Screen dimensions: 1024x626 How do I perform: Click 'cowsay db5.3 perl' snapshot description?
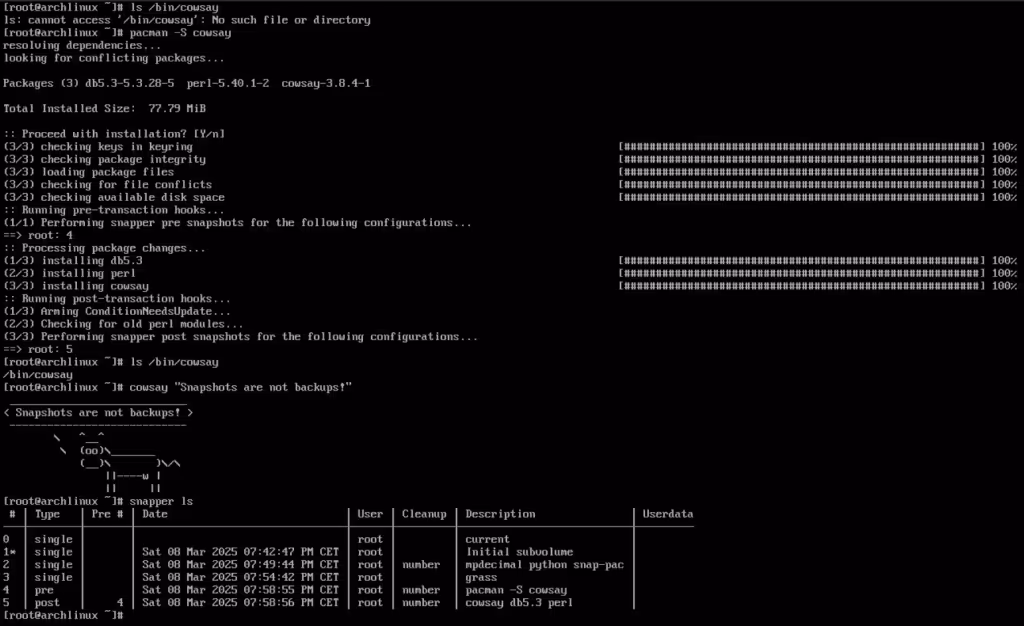pyautogui.click(x=519, y=603)
